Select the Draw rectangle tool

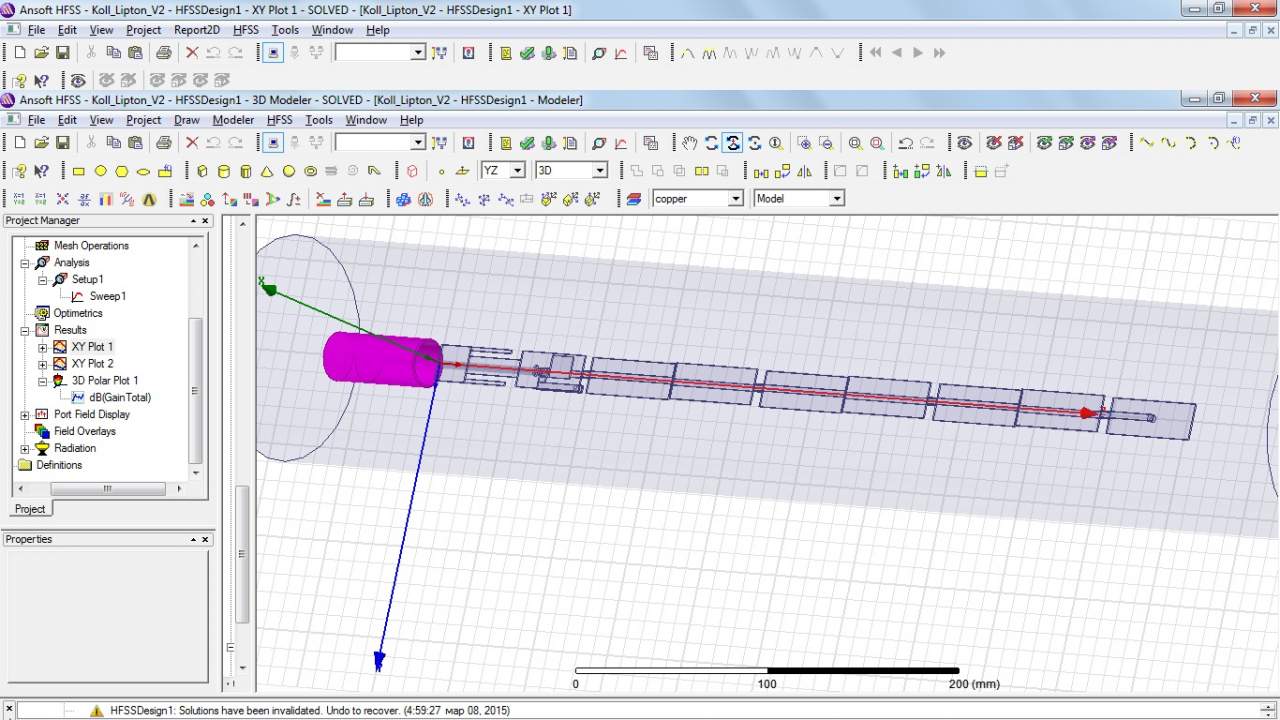(x=78, y=171)
